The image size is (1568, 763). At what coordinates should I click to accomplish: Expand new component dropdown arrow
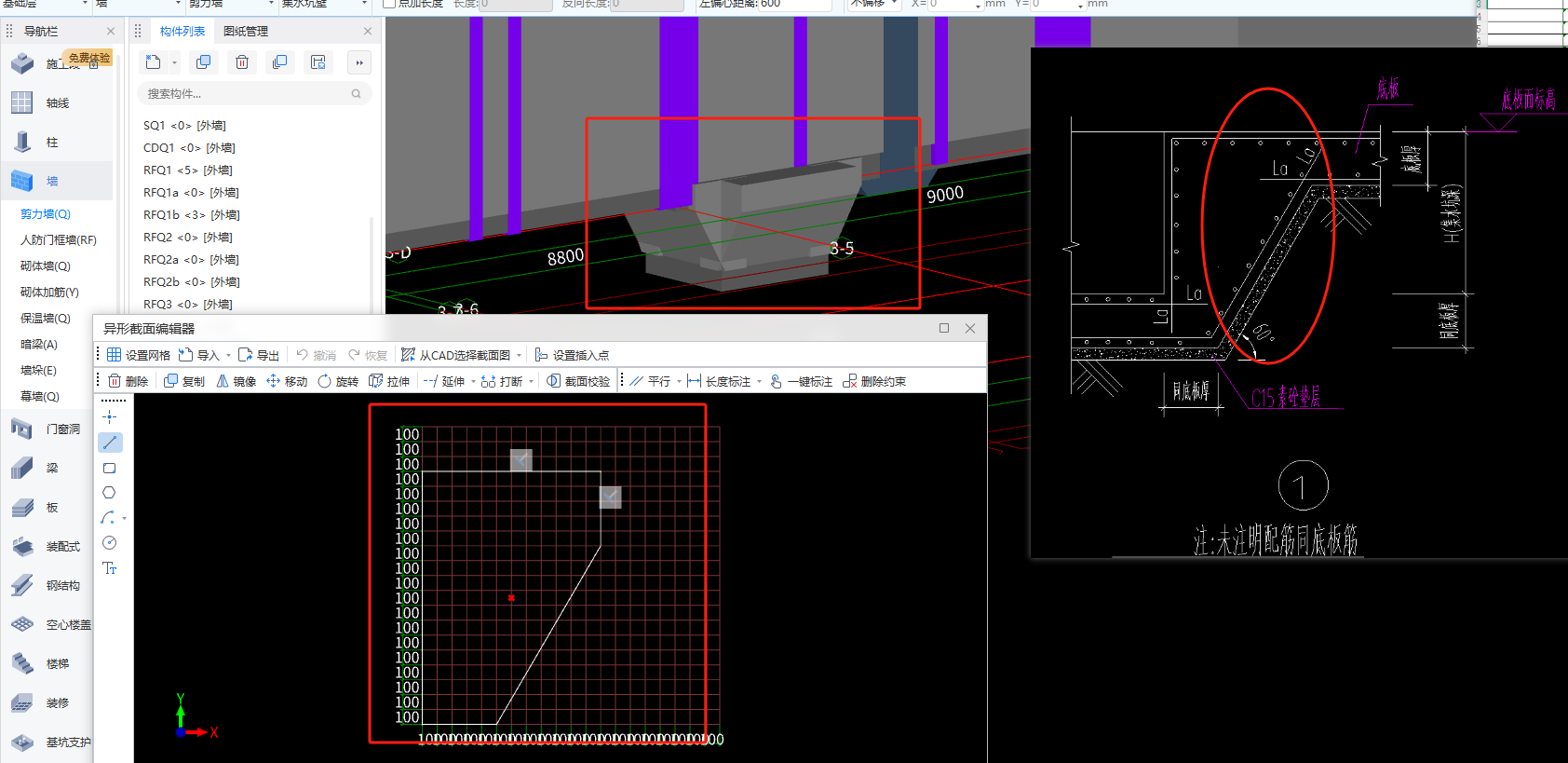(x=174, y=62)
